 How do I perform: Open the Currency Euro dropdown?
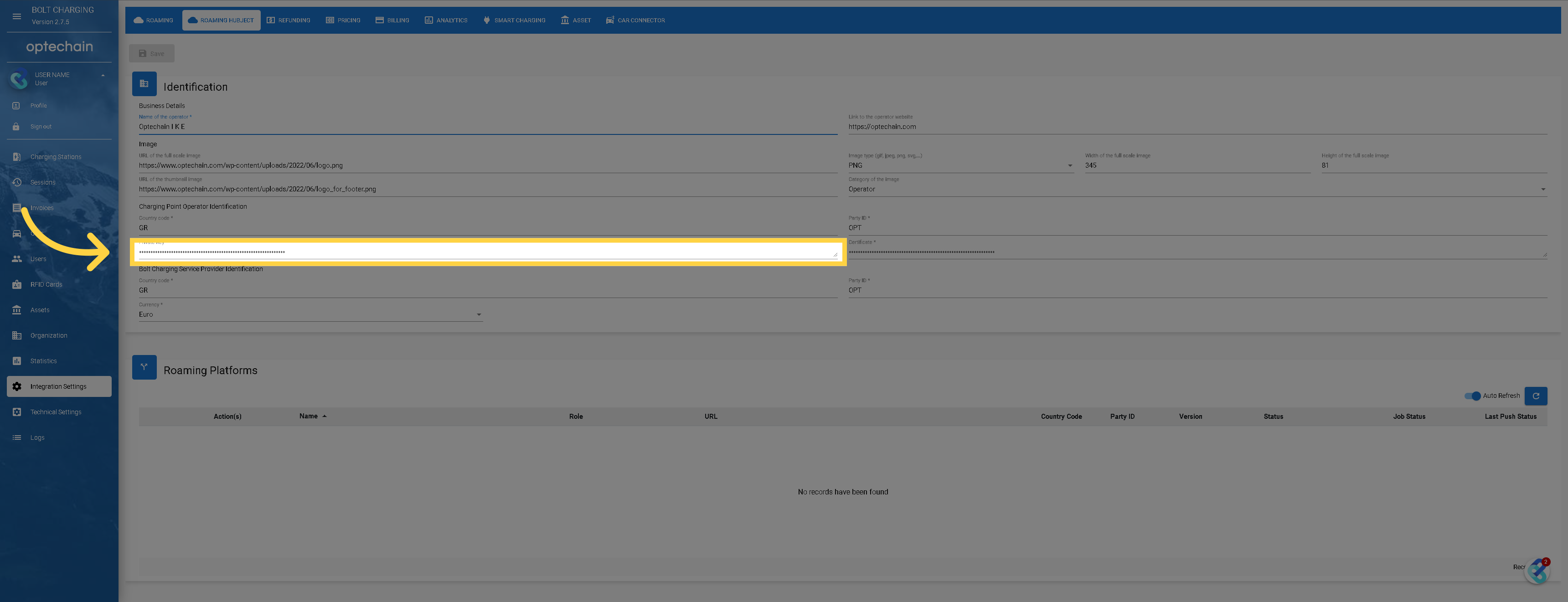click(310, 314)
